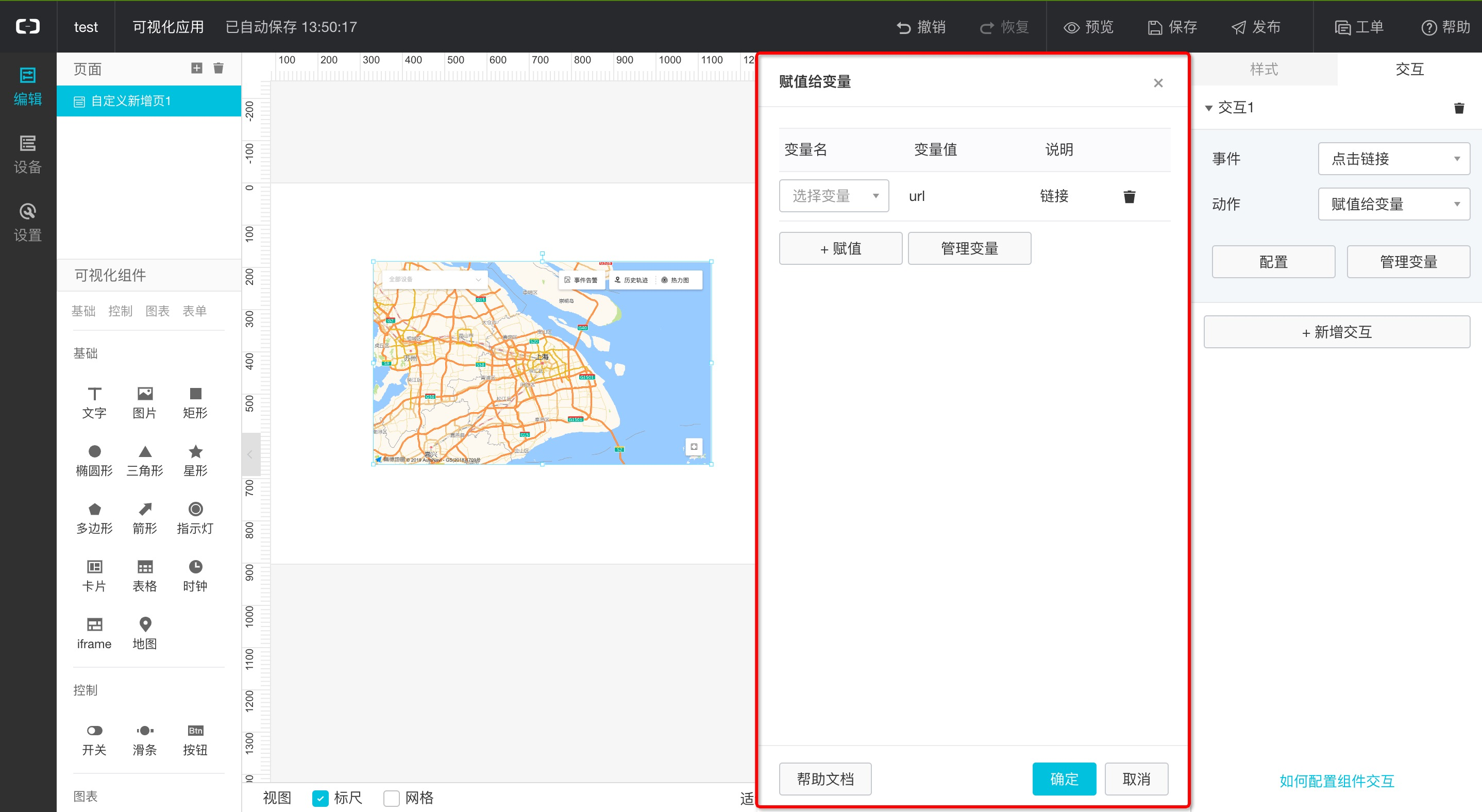The image size is (1482, 812).
Task: Close the 赋值给变量 dialog
Action: click(1158, 83)
